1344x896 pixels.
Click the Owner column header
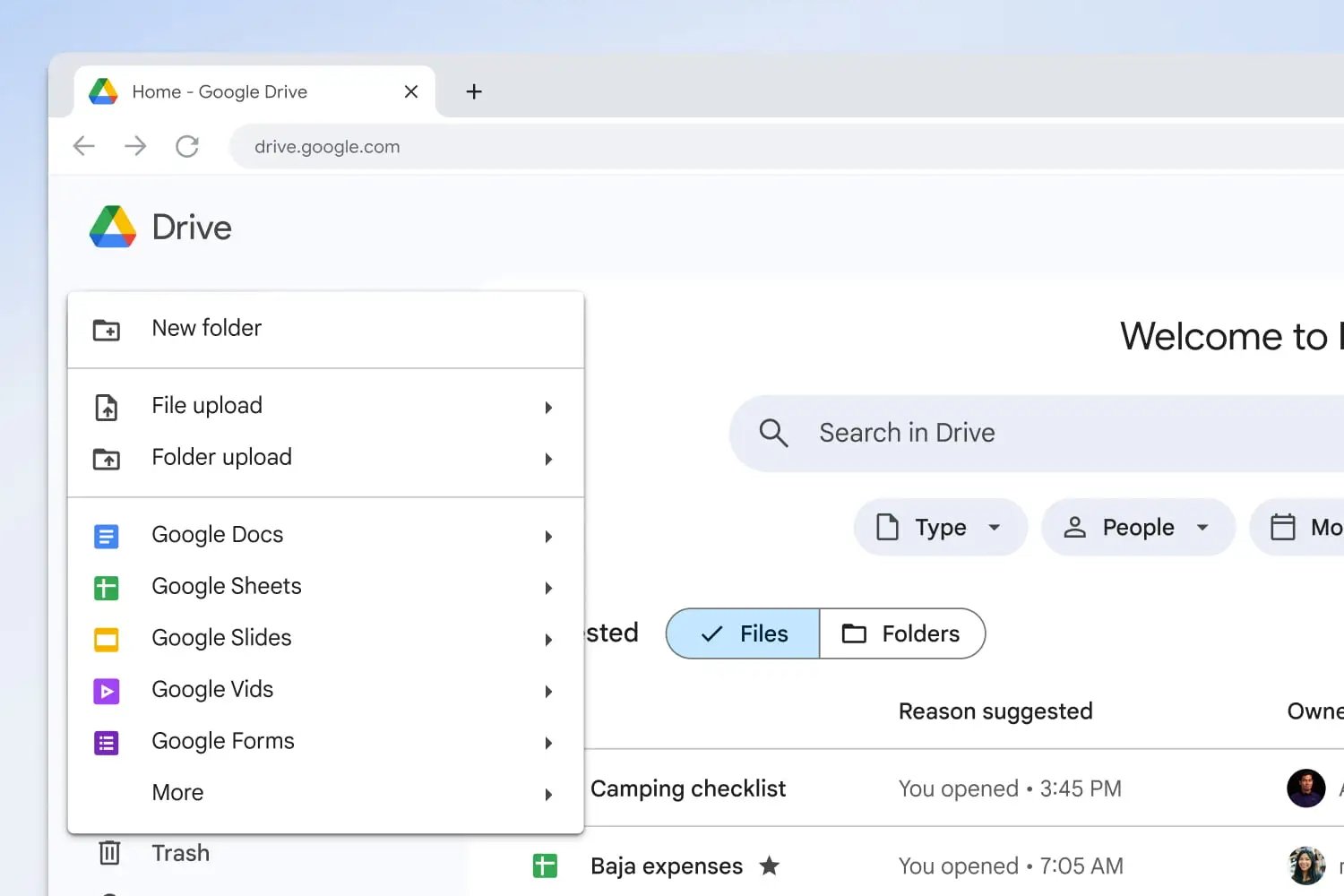coord(1315,711)
